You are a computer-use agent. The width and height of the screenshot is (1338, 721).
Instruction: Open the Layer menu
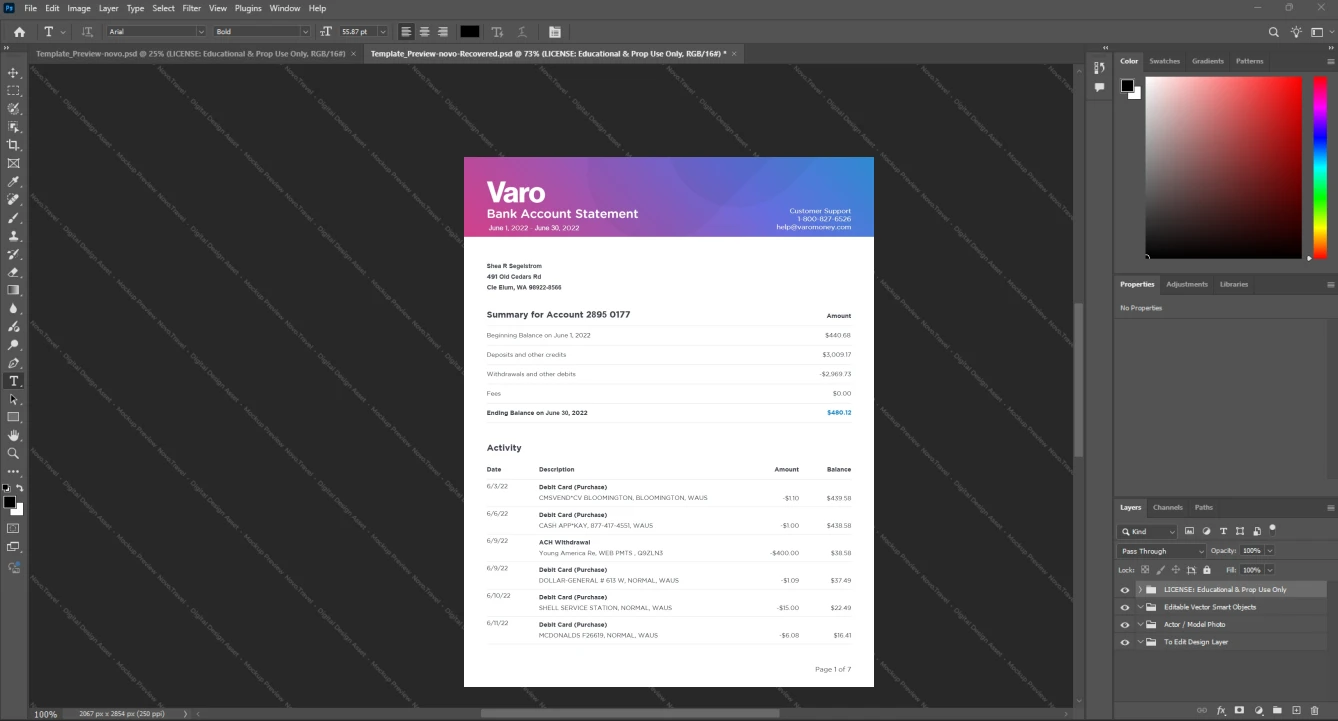pyautogui.click(x=108, y=8)
